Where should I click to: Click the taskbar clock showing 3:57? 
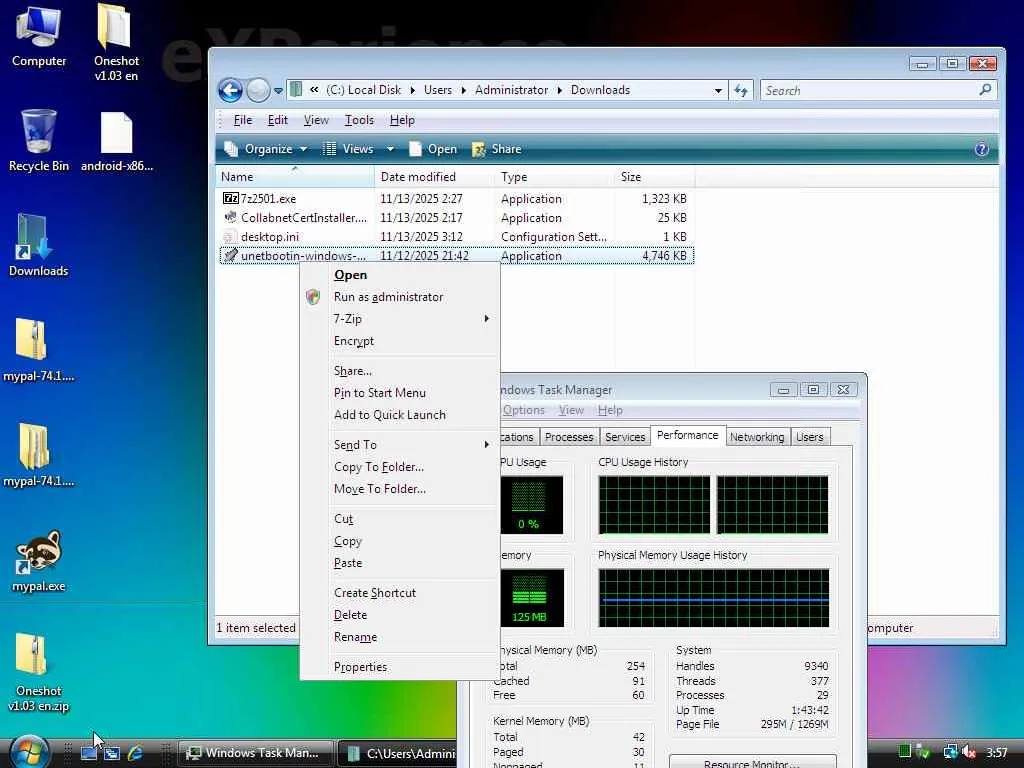[x=997, y=752]
